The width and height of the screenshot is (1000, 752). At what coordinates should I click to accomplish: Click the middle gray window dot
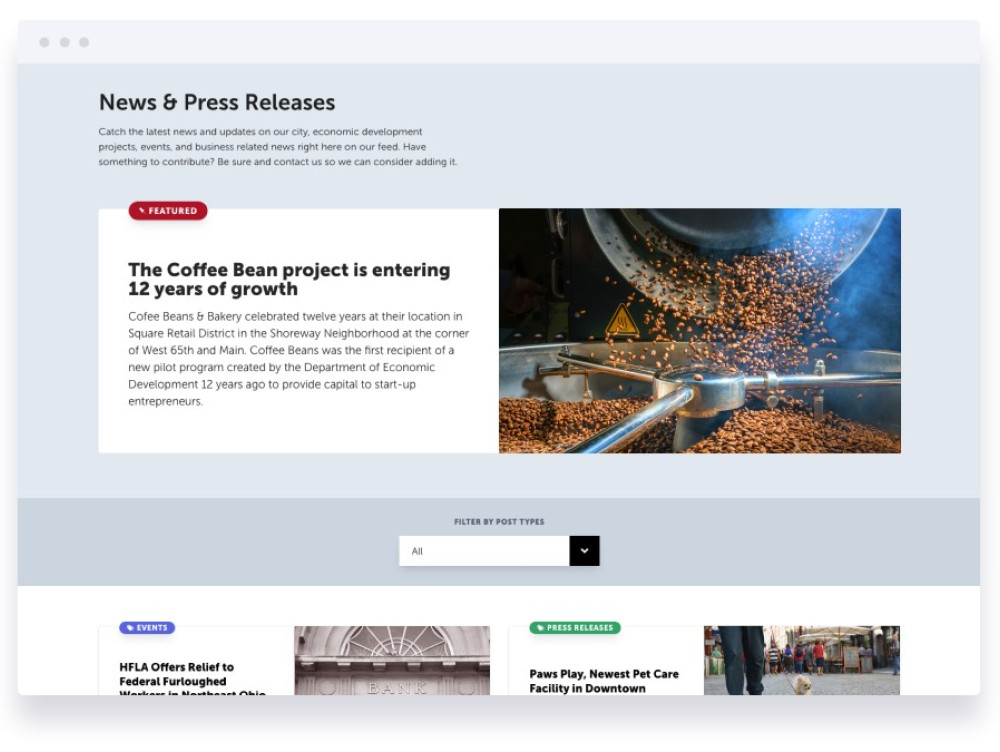pyautogui.click(x=64, y=42)
